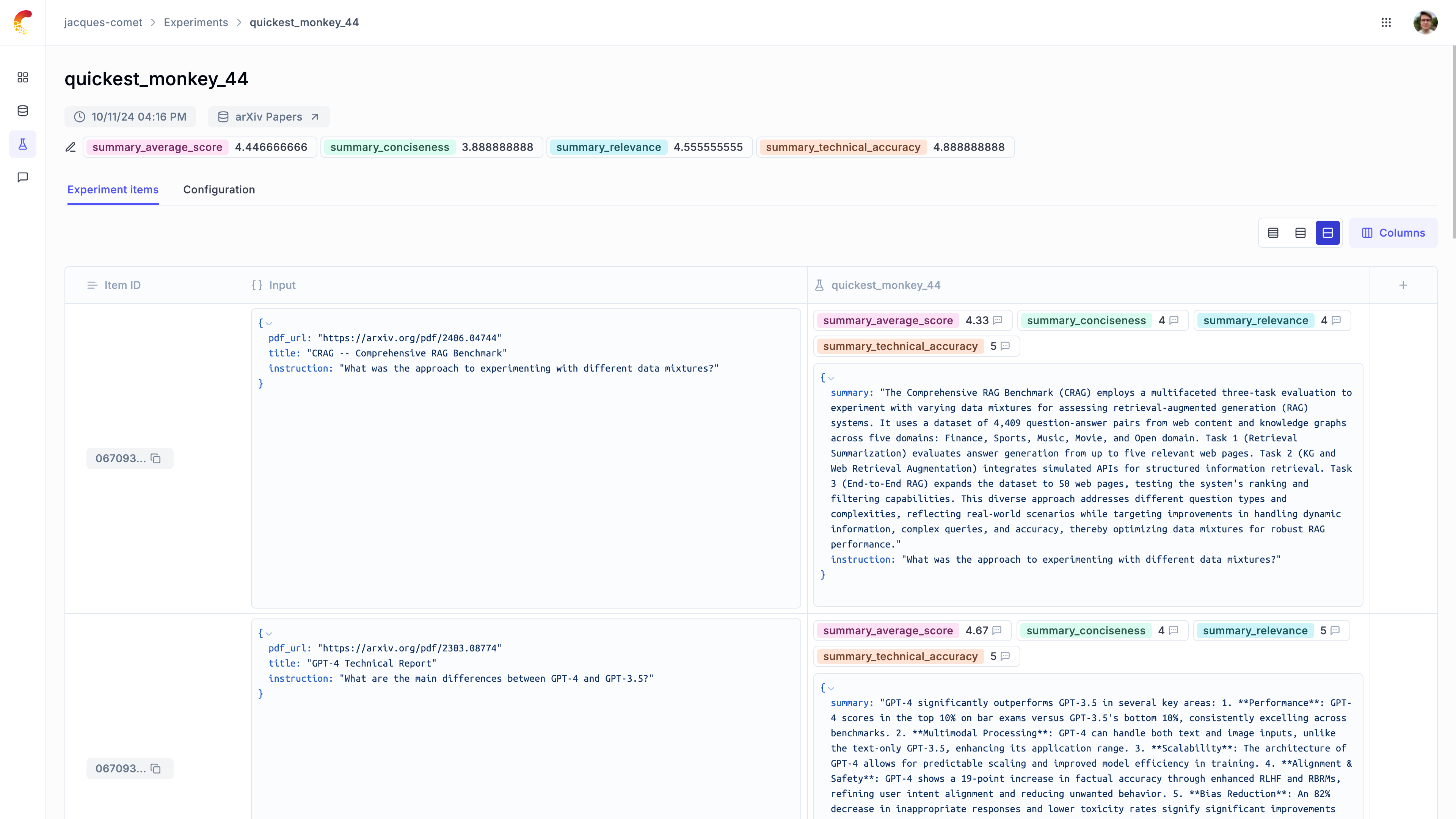Click the comment icon next to 4.33 score
1456x819 pixels.
click(998, 320)
